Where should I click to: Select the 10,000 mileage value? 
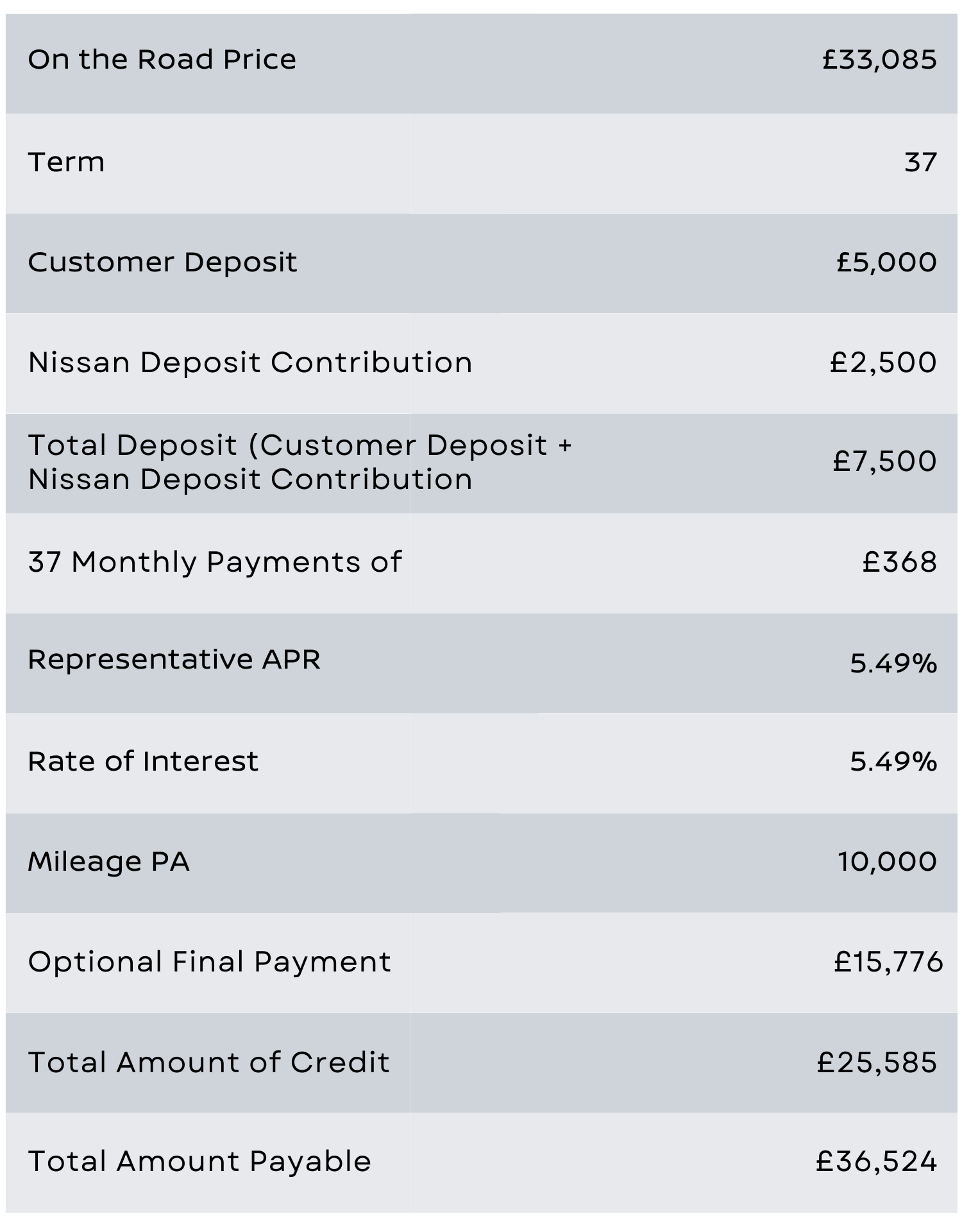887,861
